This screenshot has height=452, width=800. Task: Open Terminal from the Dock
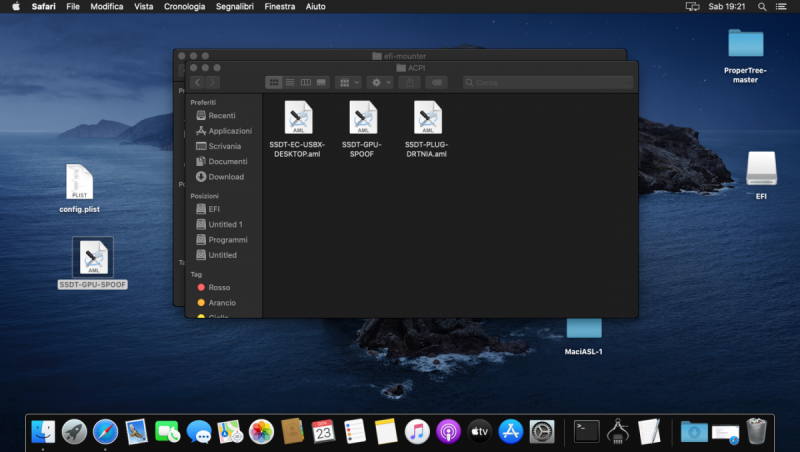point(587,431)
